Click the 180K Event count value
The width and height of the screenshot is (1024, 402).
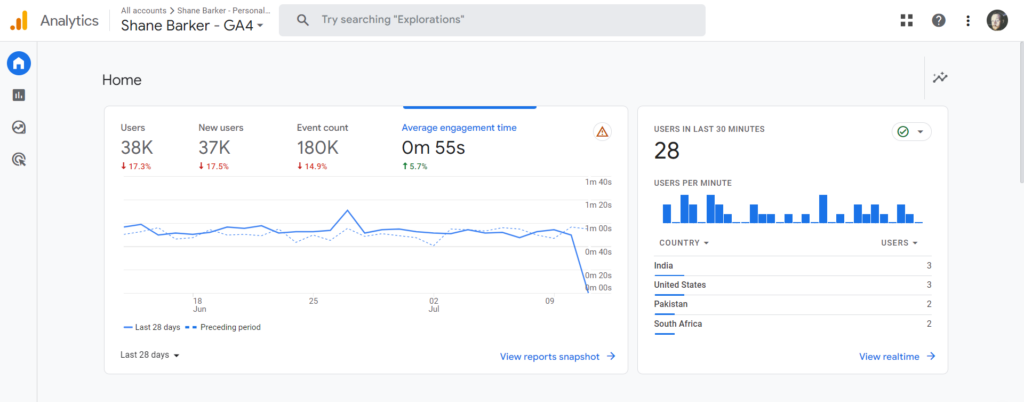pyautogui.click(x=317, y=147)
